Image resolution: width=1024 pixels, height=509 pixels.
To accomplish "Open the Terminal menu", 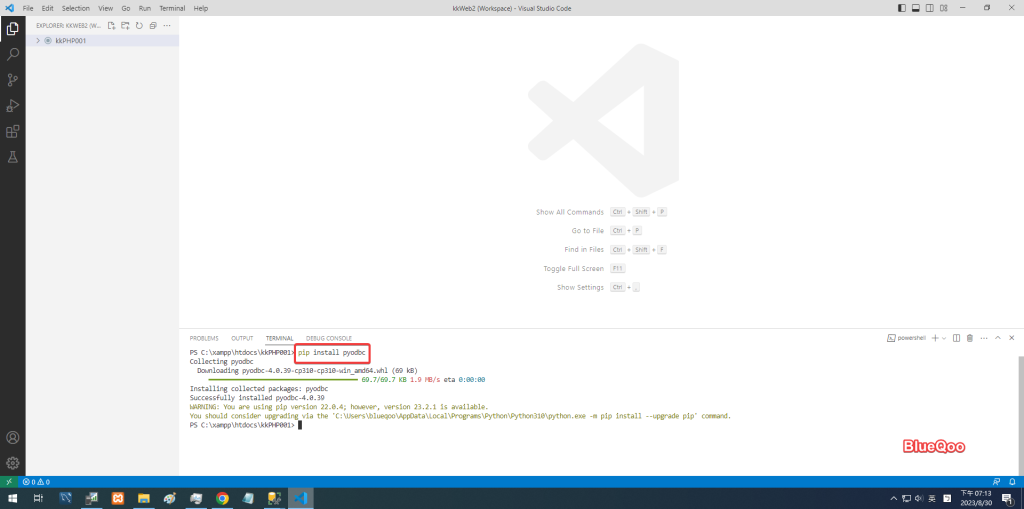I will 172,8.
